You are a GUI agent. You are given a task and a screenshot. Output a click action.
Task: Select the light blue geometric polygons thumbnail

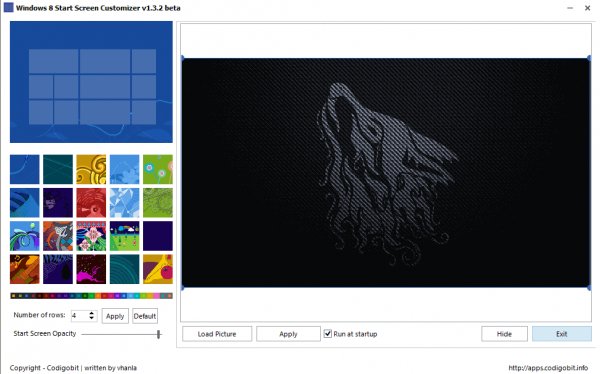pyautogui.click(x=124, y=203)
